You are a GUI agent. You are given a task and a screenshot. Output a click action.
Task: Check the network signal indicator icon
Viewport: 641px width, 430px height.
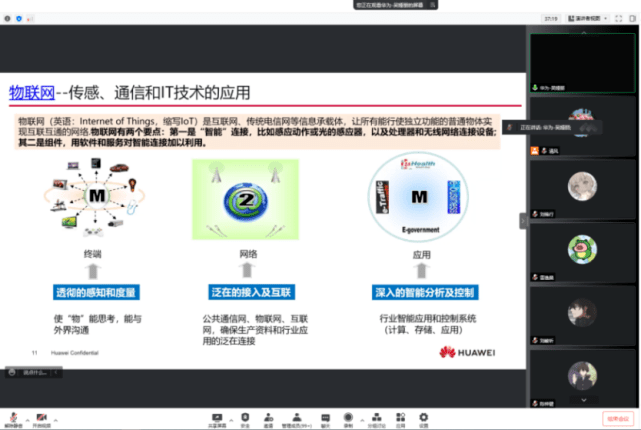30,18
